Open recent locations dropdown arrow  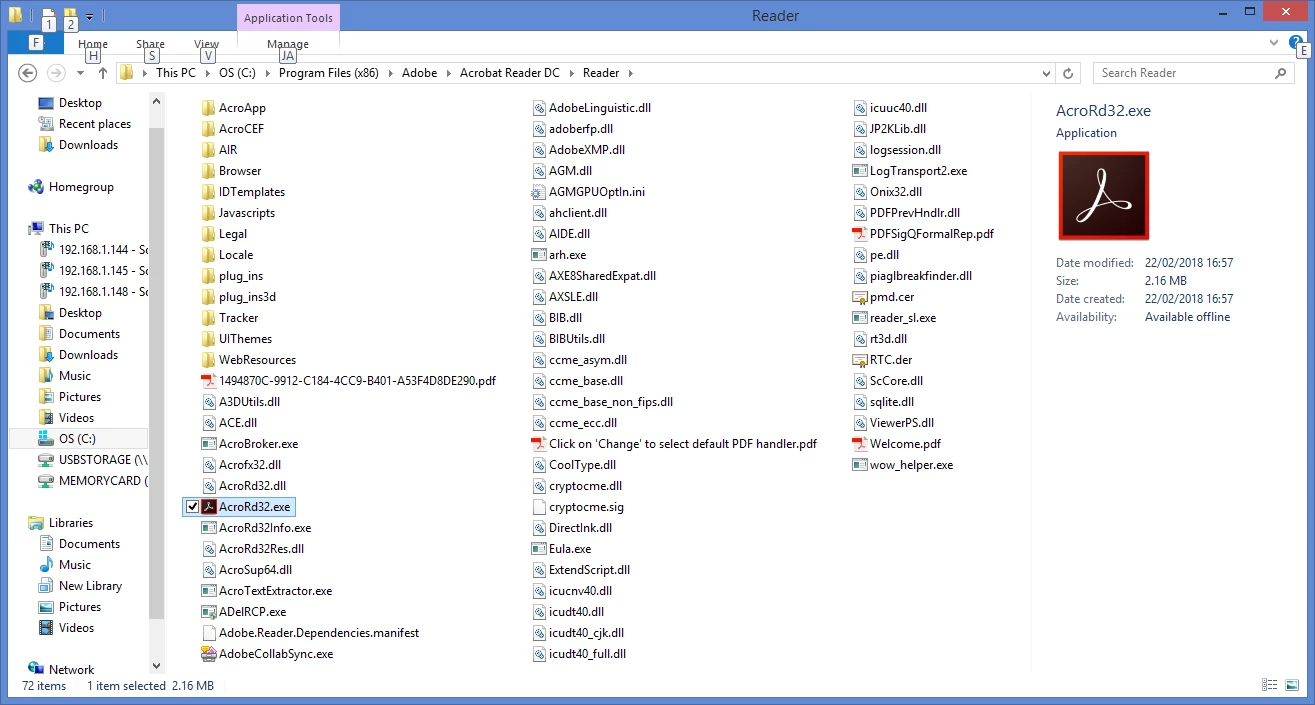pos(80,73)
